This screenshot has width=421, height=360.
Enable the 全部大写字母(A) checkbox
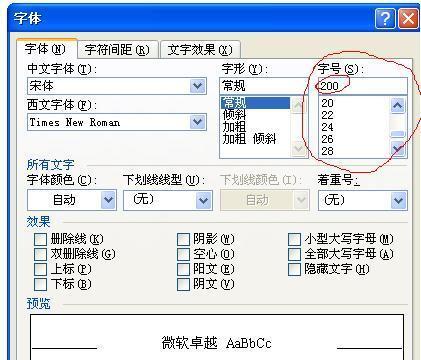[294, 254]
